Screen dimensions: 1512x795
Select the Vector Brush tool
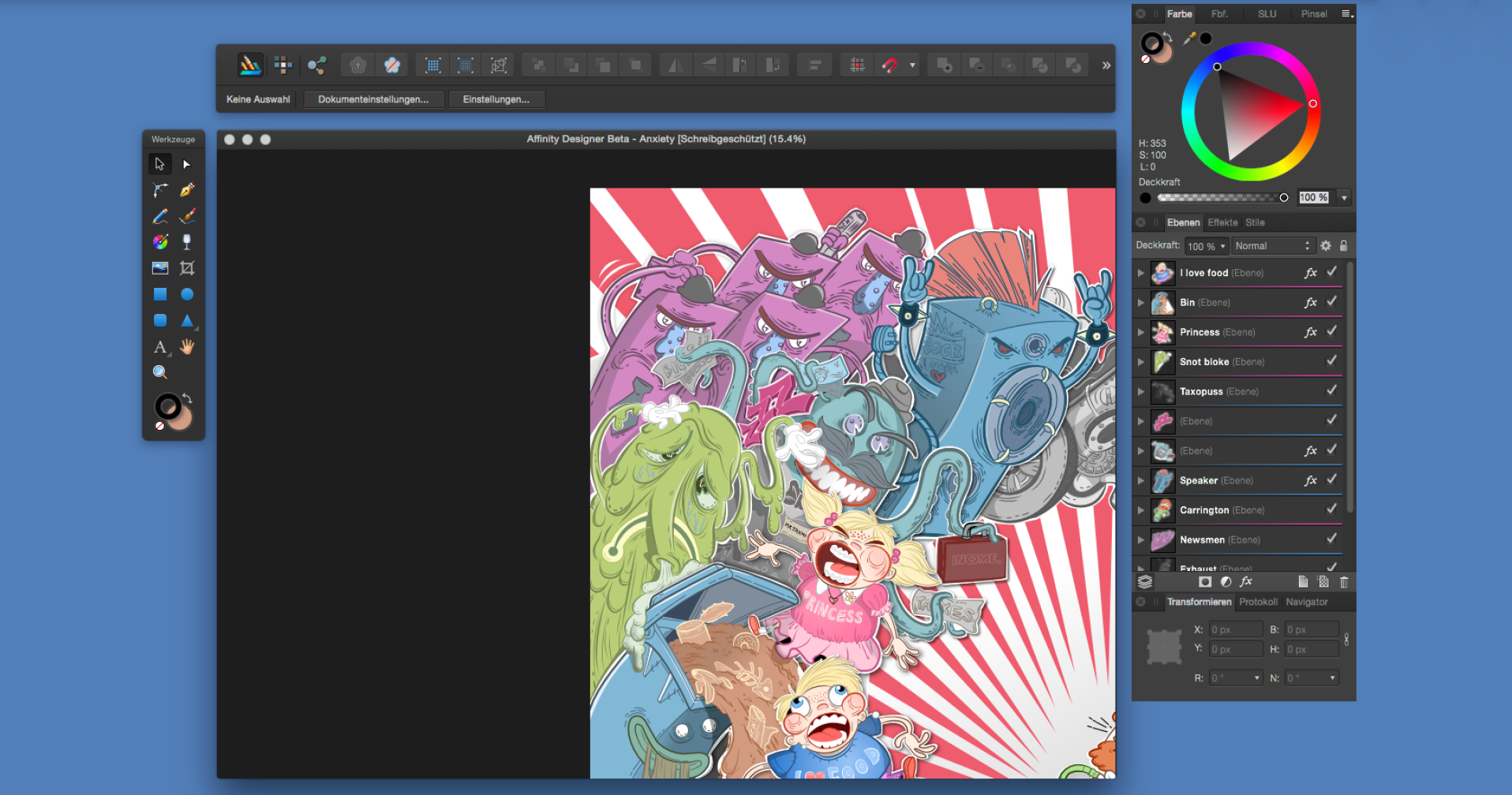tap(187, 216)
